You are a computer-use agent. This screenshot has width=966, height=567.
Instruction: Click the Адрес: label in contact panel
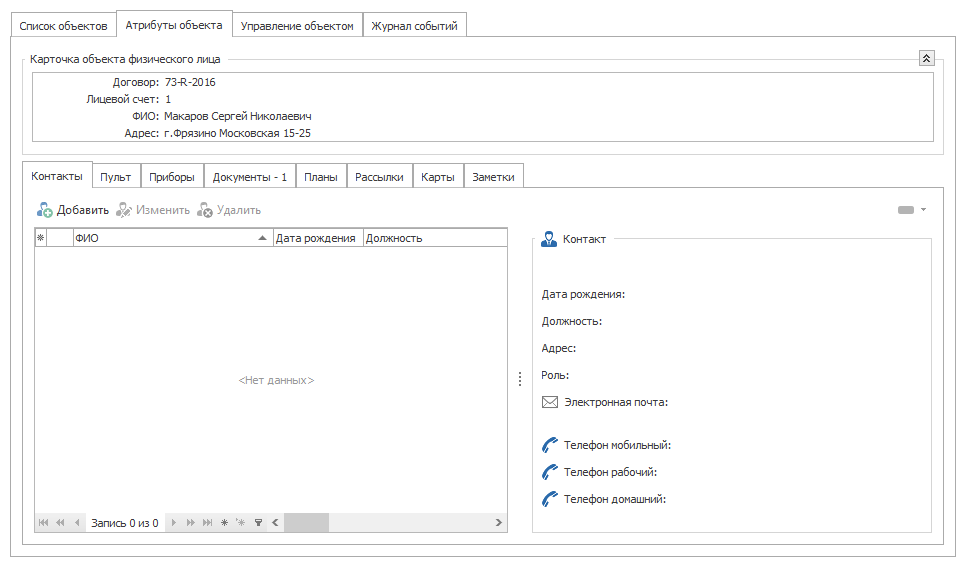click(x=559, y=348)
